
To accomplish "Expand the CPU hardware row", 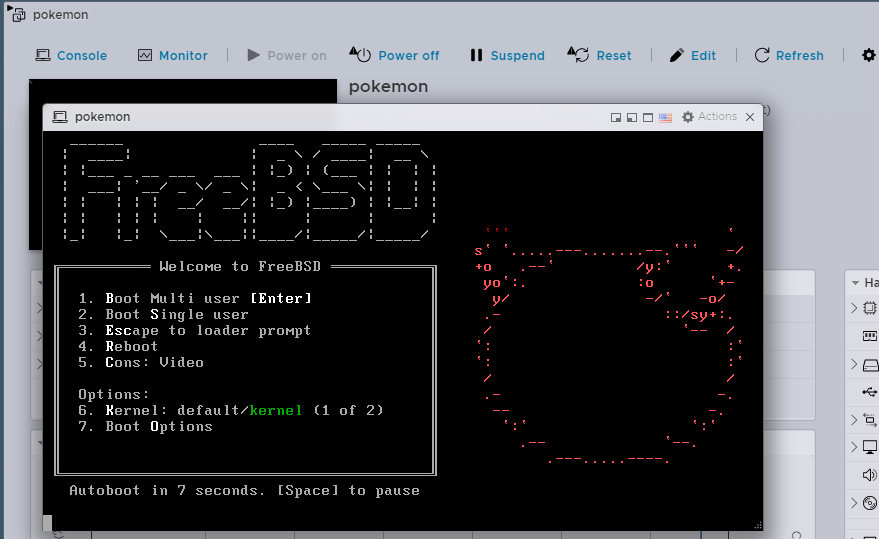I will coord(854,307).
